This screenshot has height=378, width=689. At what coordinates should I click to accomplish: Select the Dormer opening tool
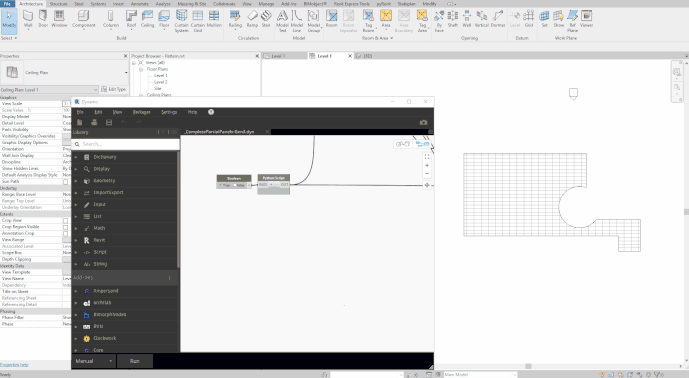point(498,19)
